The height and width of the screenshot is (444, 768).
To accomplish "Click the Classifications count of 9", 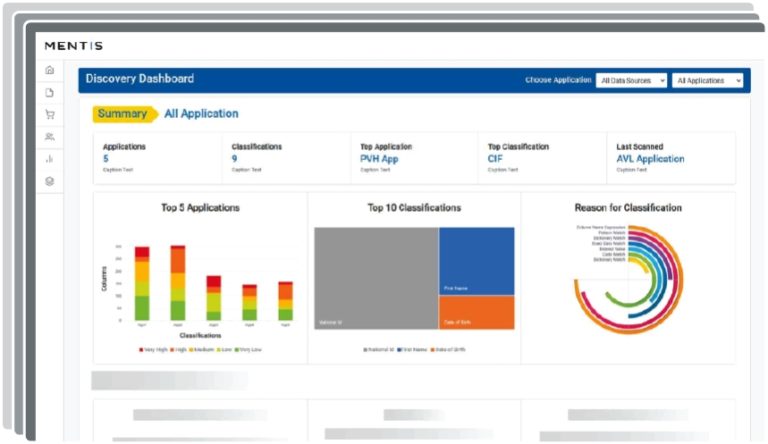I will coord(234,159).
